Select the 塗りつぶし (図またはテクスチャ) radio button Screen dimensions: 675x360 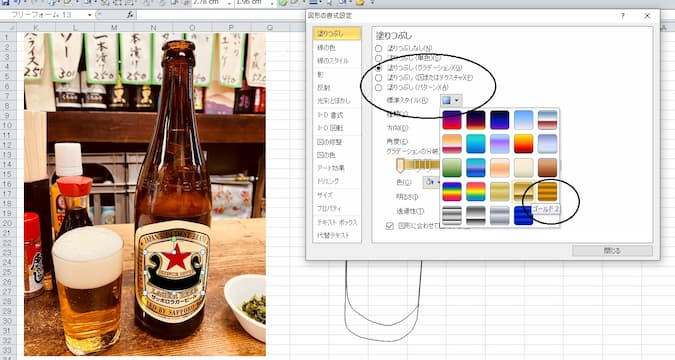pyautogui.click(x=378, y=78)
